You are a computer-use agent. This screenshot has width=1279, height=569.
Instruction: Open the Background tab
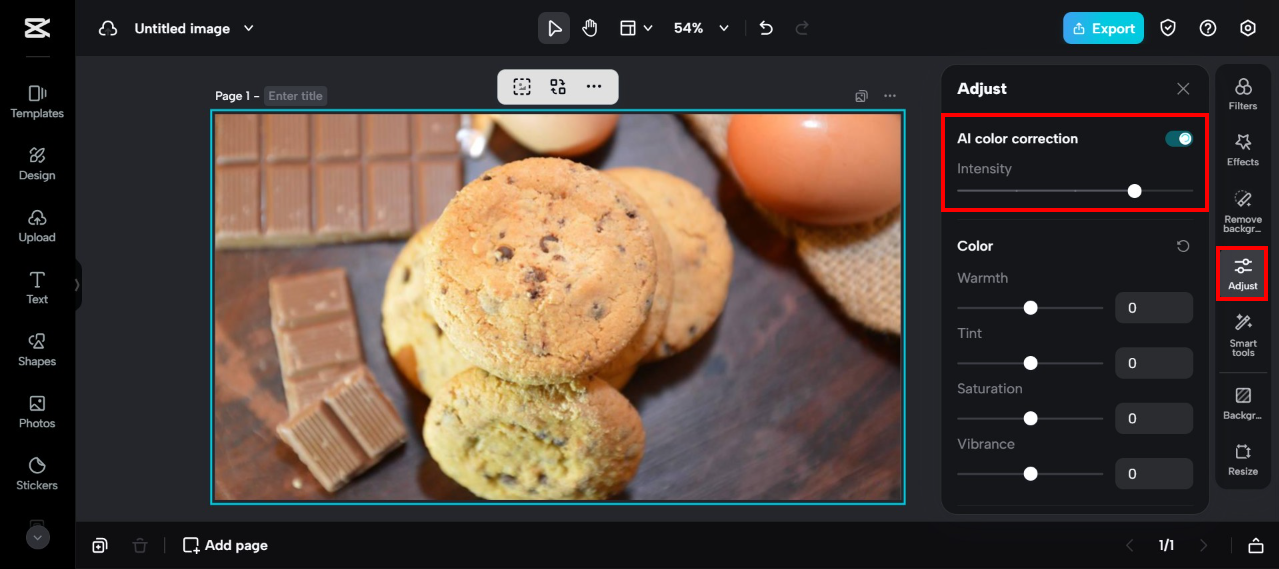(x=1243, y=403)
